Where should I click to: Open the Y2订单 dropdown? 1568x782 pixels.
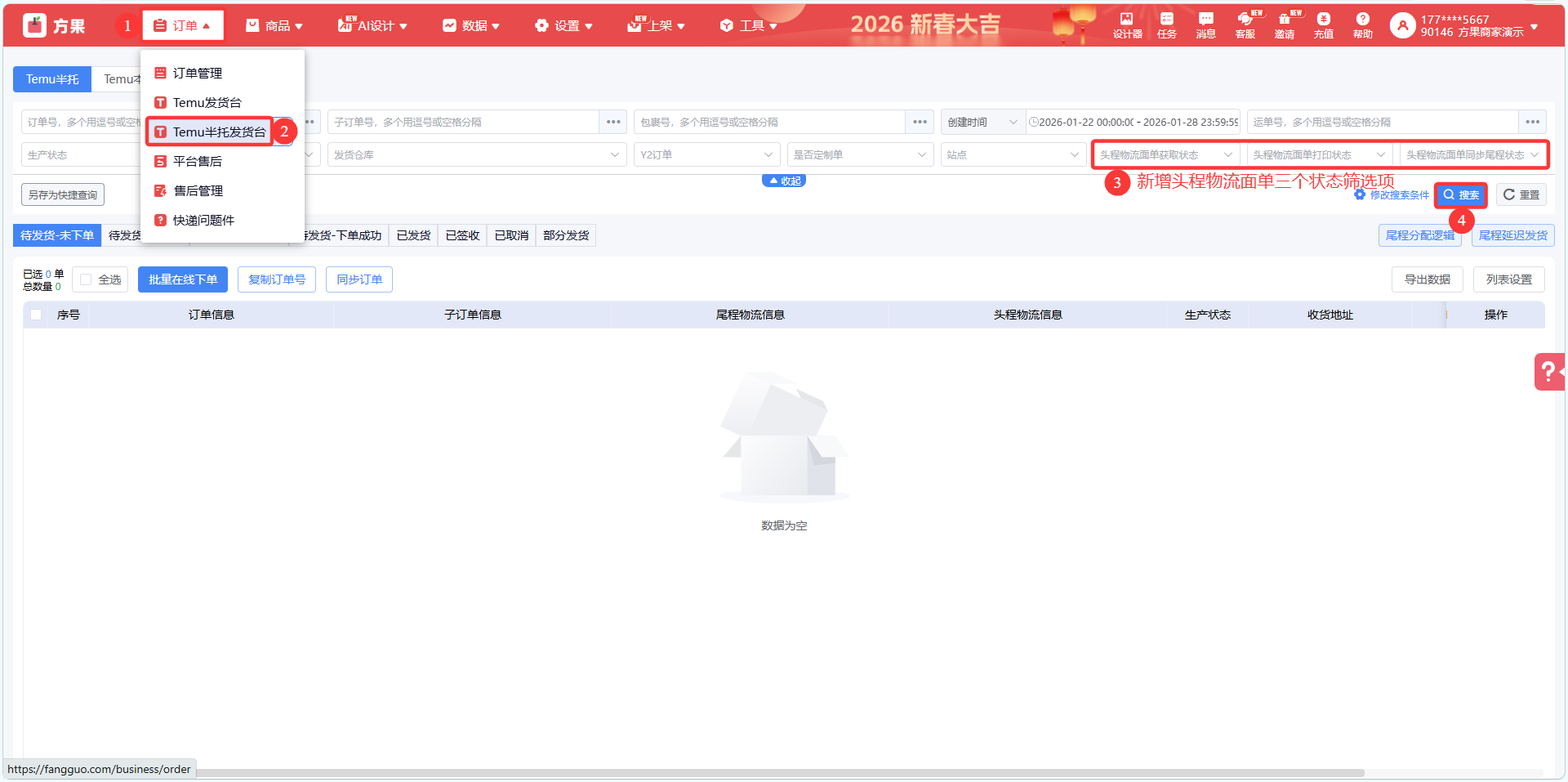[707, 154]
